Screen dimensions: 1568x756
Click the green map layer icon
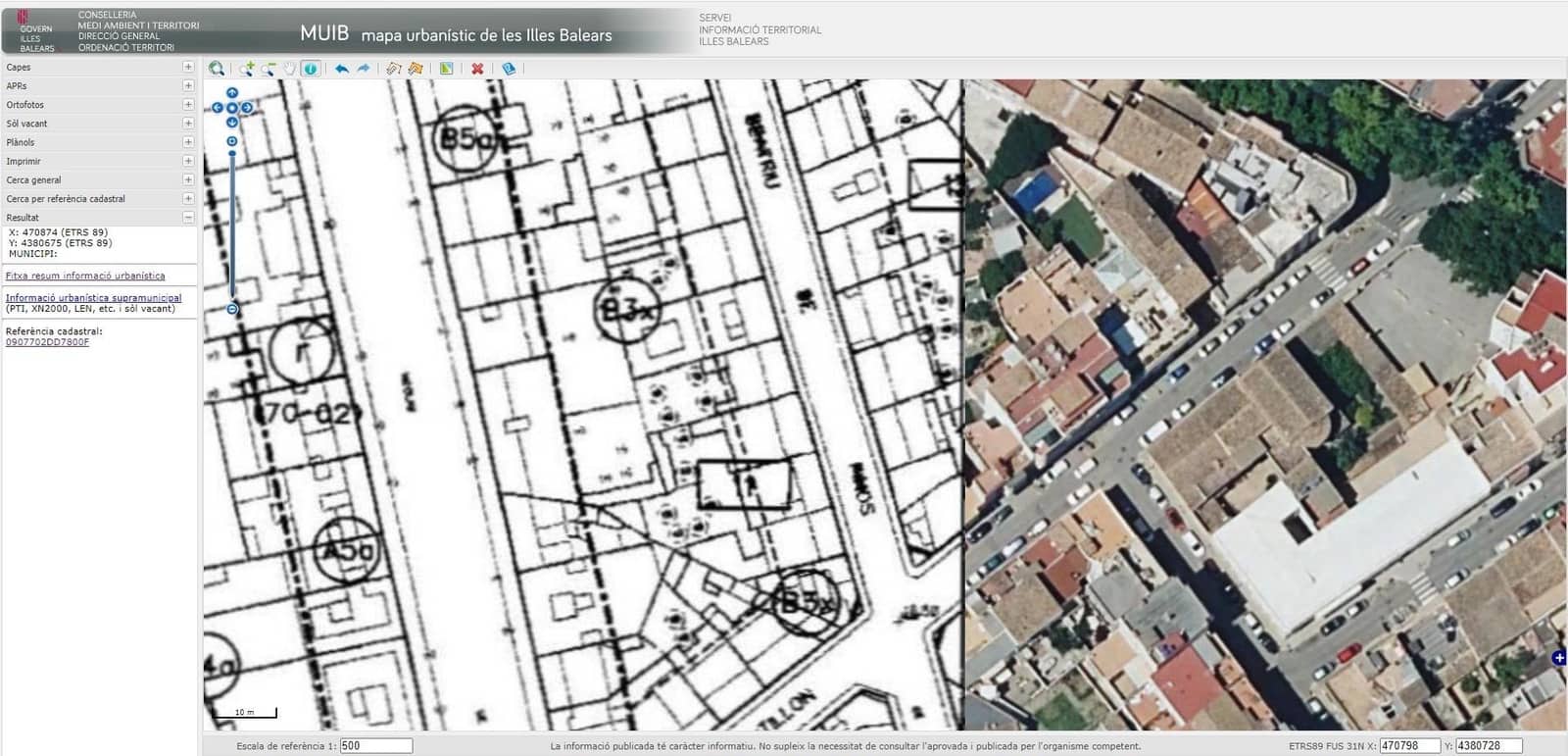pos(446,69)
